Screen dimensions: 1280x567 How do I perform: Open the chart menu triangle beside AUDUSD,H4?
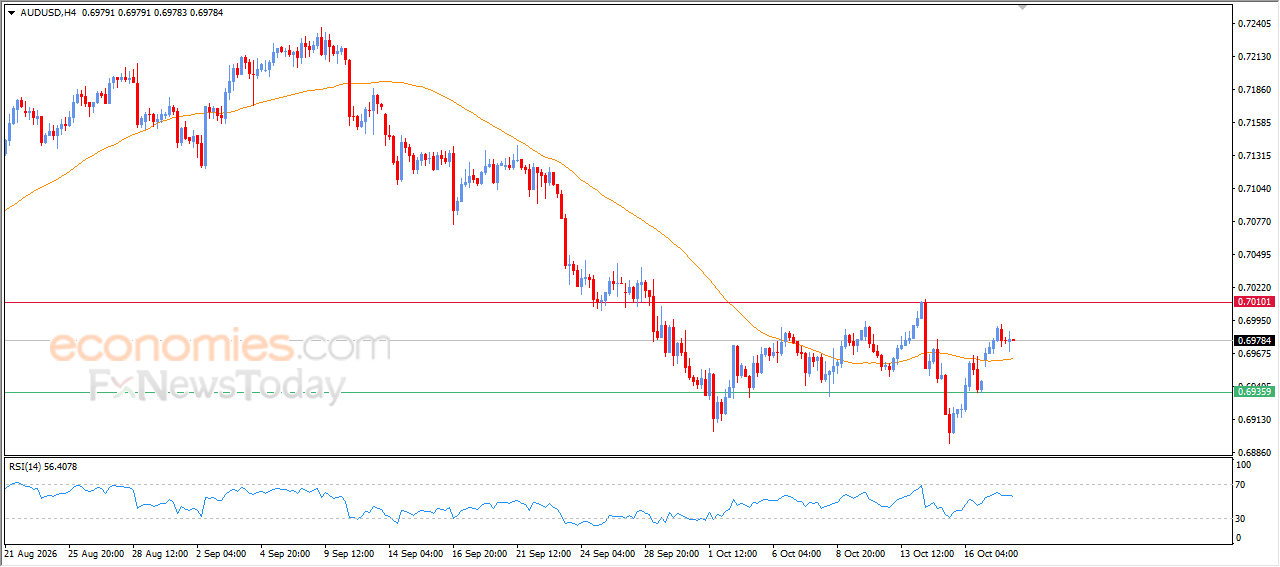(11, 13)
